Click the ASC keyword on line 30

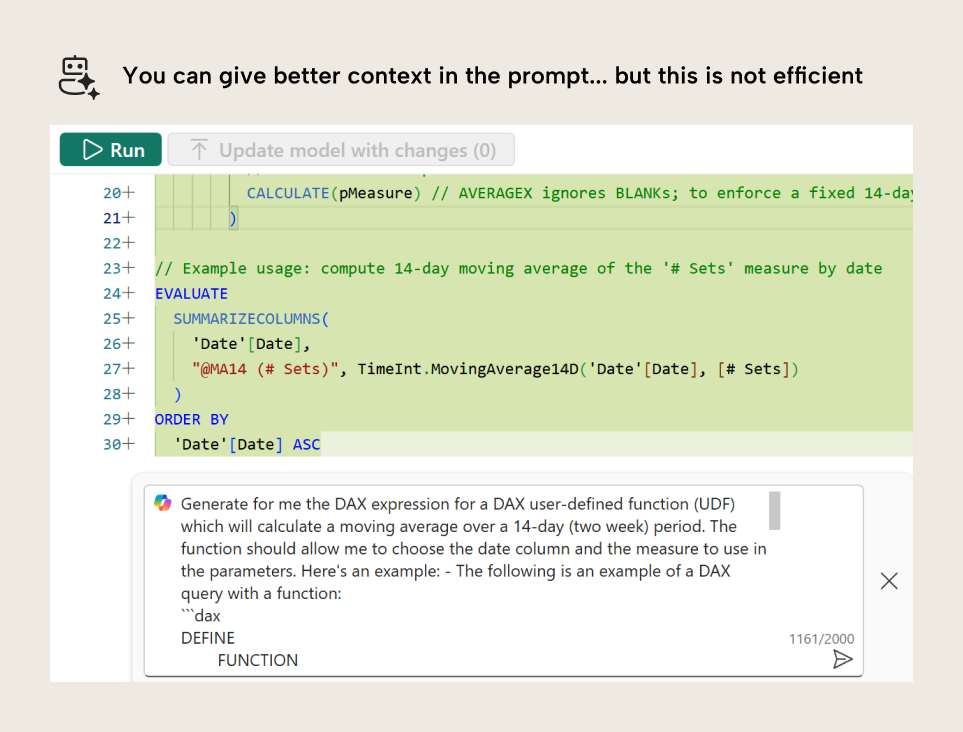(x=306, y=444)
